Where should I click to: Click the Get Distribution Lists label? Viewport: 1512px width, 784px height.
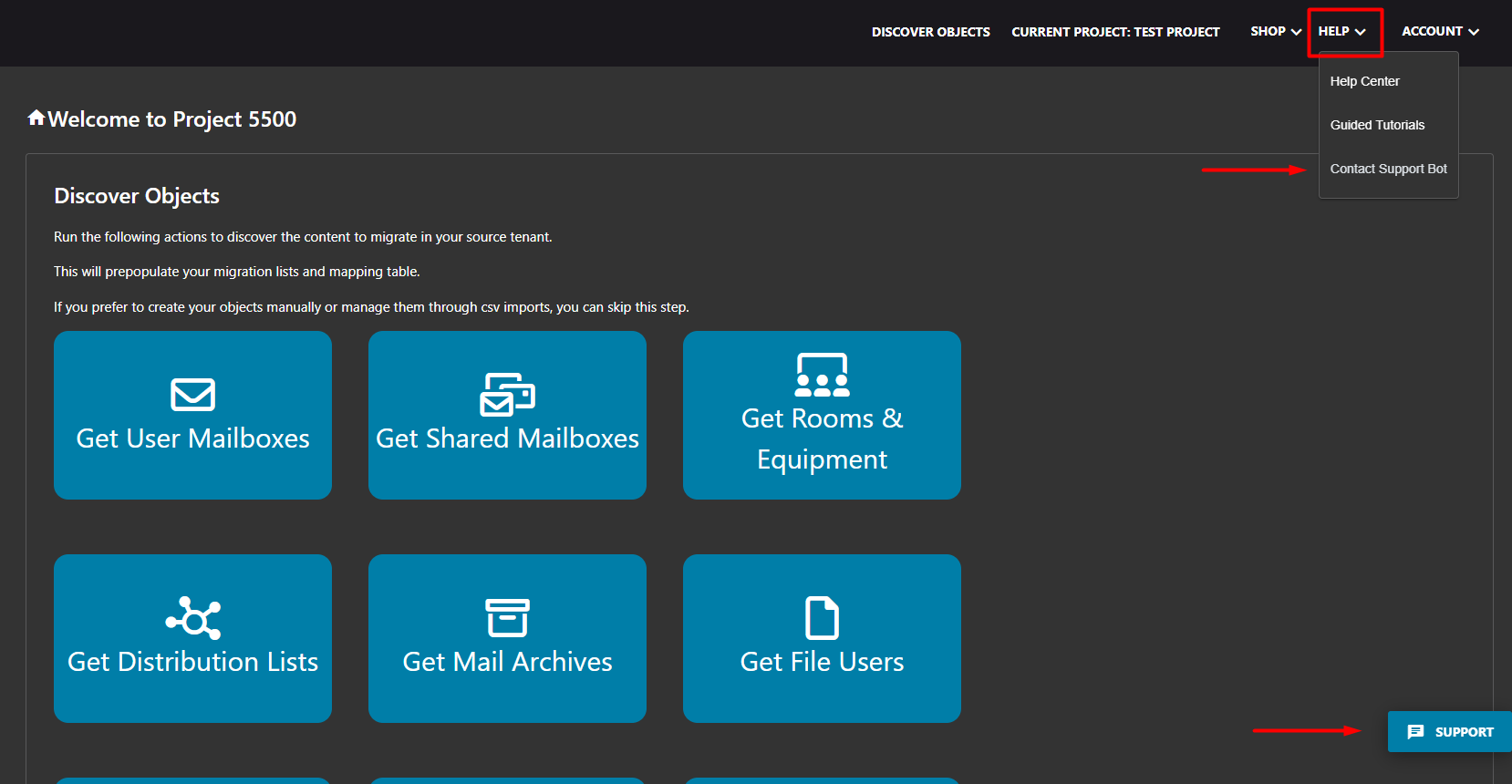(192, 662)
